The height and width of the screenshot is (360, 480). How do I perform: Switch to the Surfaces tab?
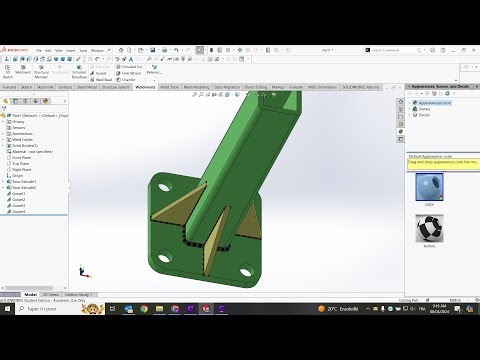(x=65, y=87)
